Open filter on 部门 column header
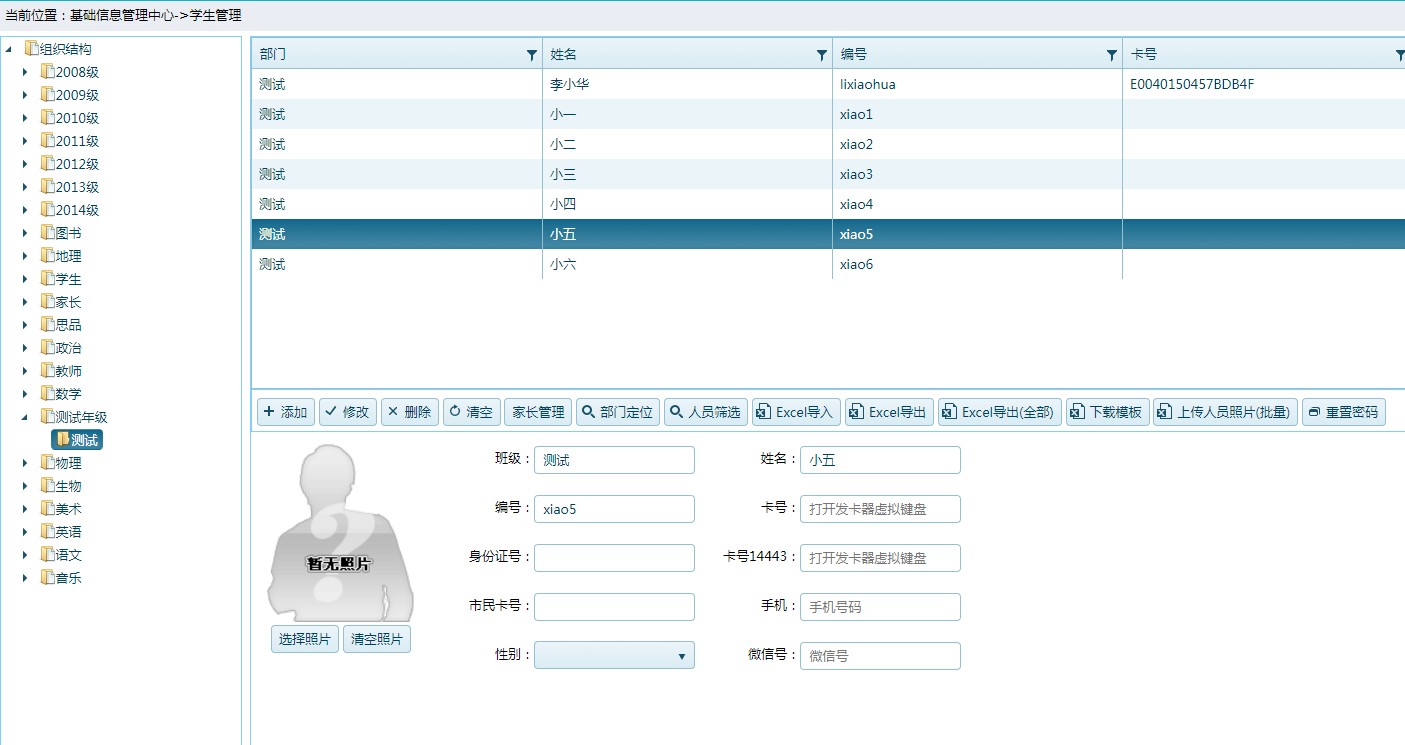This screenshot has height=745, width=1405. tap(531, 56)
